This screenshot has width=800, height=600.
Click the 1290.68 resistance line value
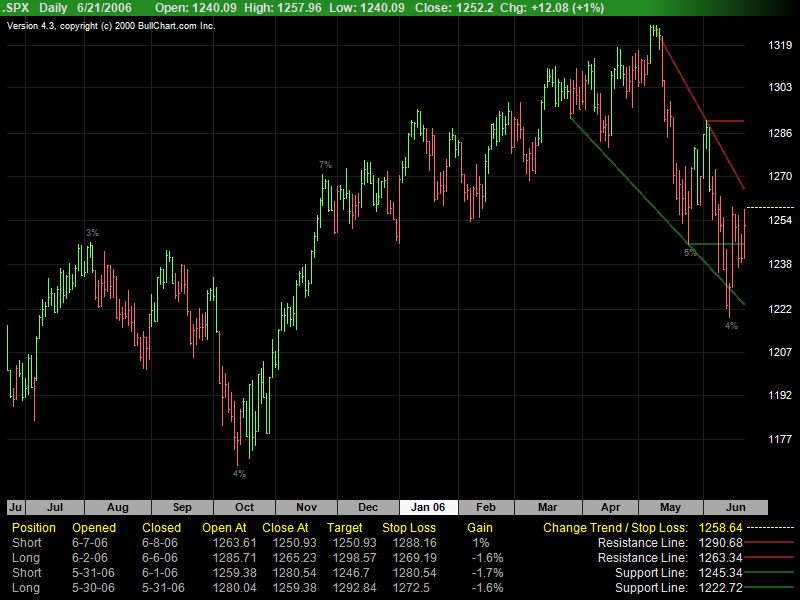720,543
